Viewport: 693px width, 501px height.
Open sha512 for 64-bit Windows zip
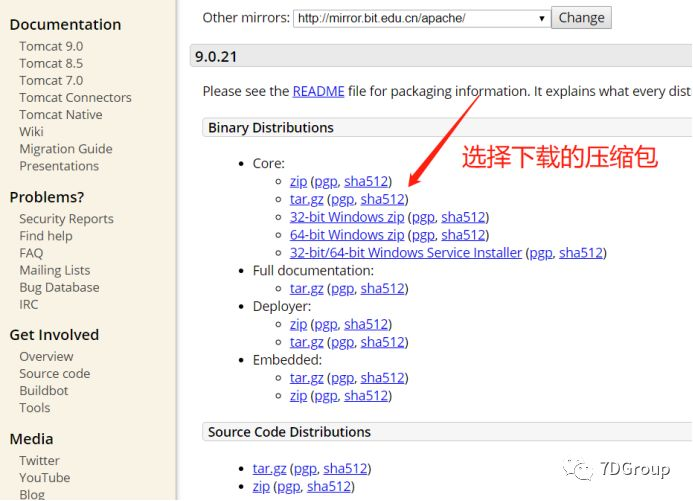point(463,235)
